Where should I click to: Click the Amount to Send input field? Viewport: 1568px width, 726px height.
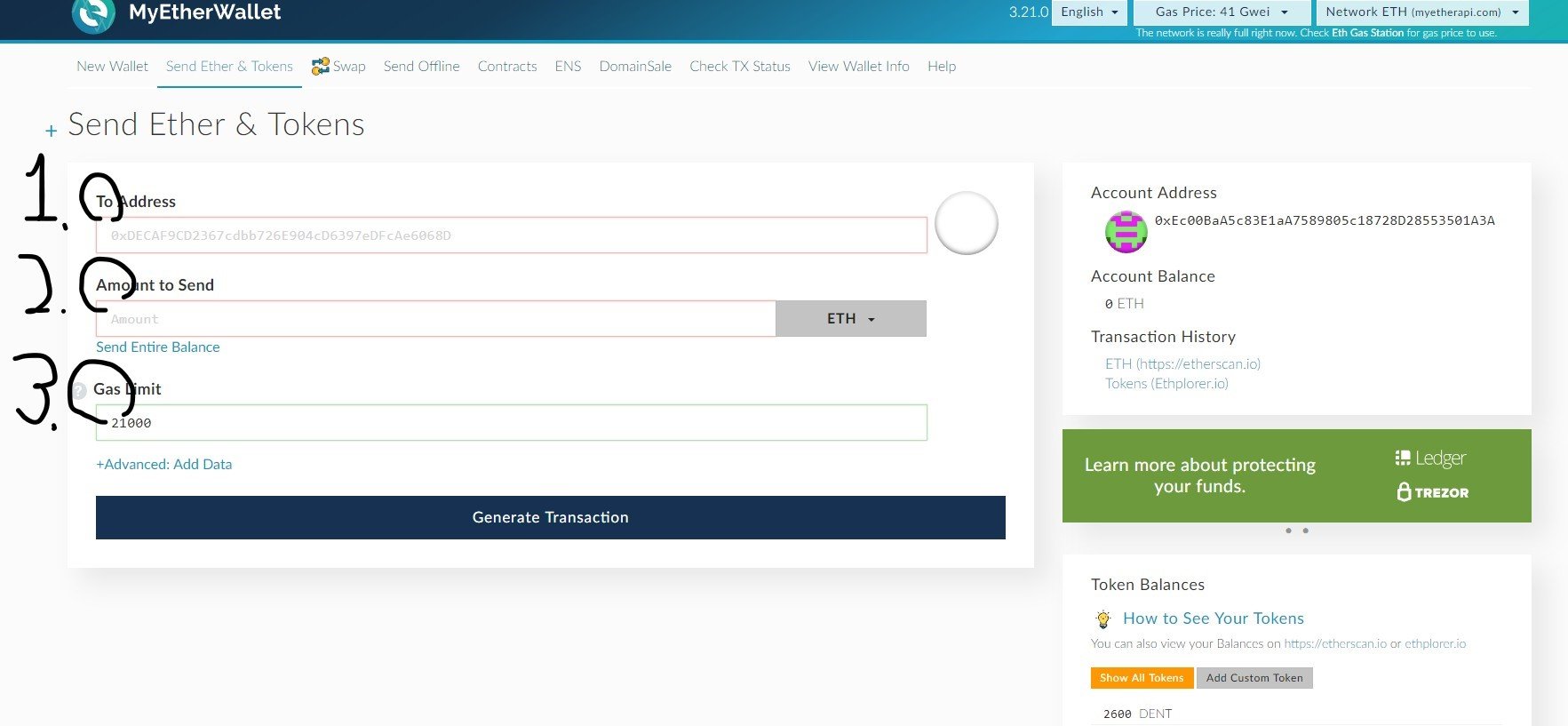click(435, 319)
